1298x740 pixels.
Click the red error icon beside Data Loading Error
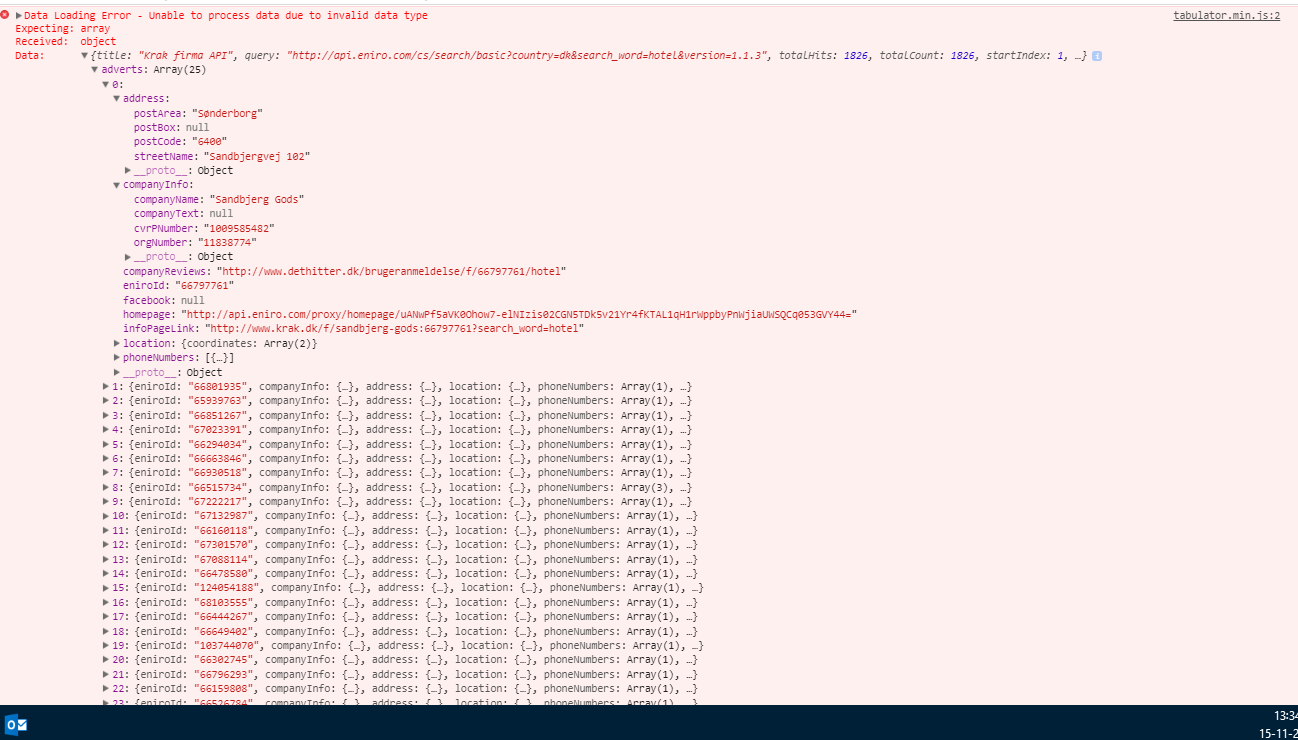pos(7,14)
